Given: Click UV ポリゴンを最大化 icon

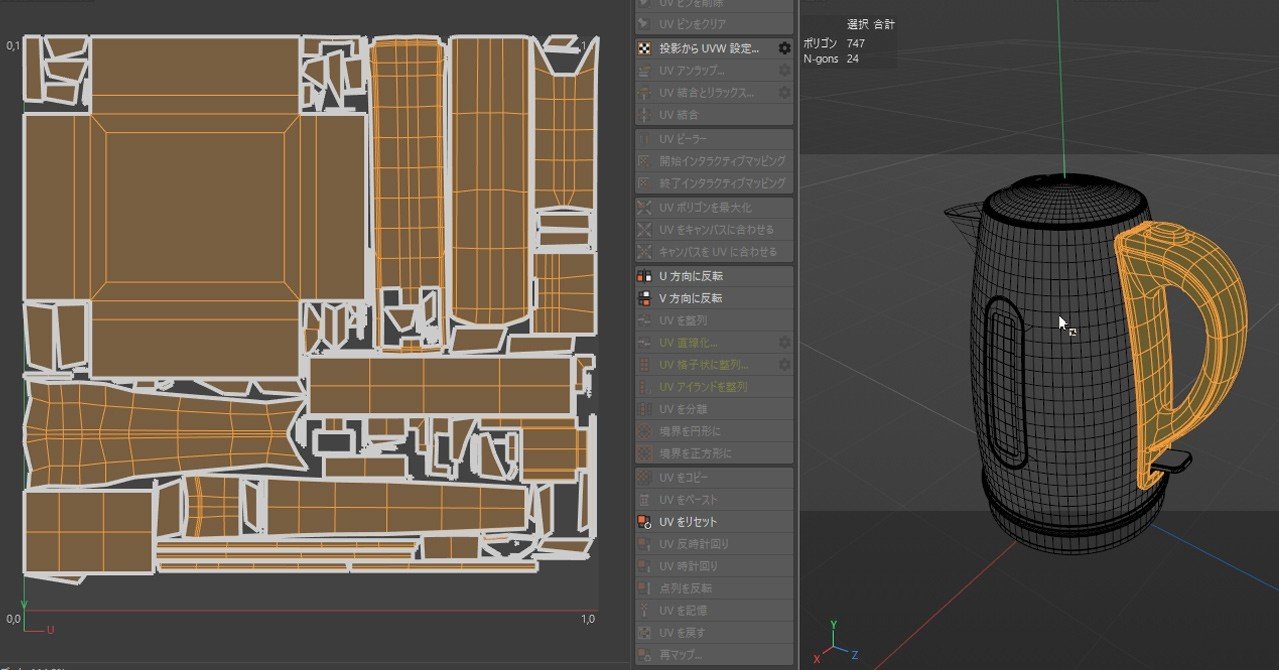Looking at the screenshot, I should click(x=645, y=208).
